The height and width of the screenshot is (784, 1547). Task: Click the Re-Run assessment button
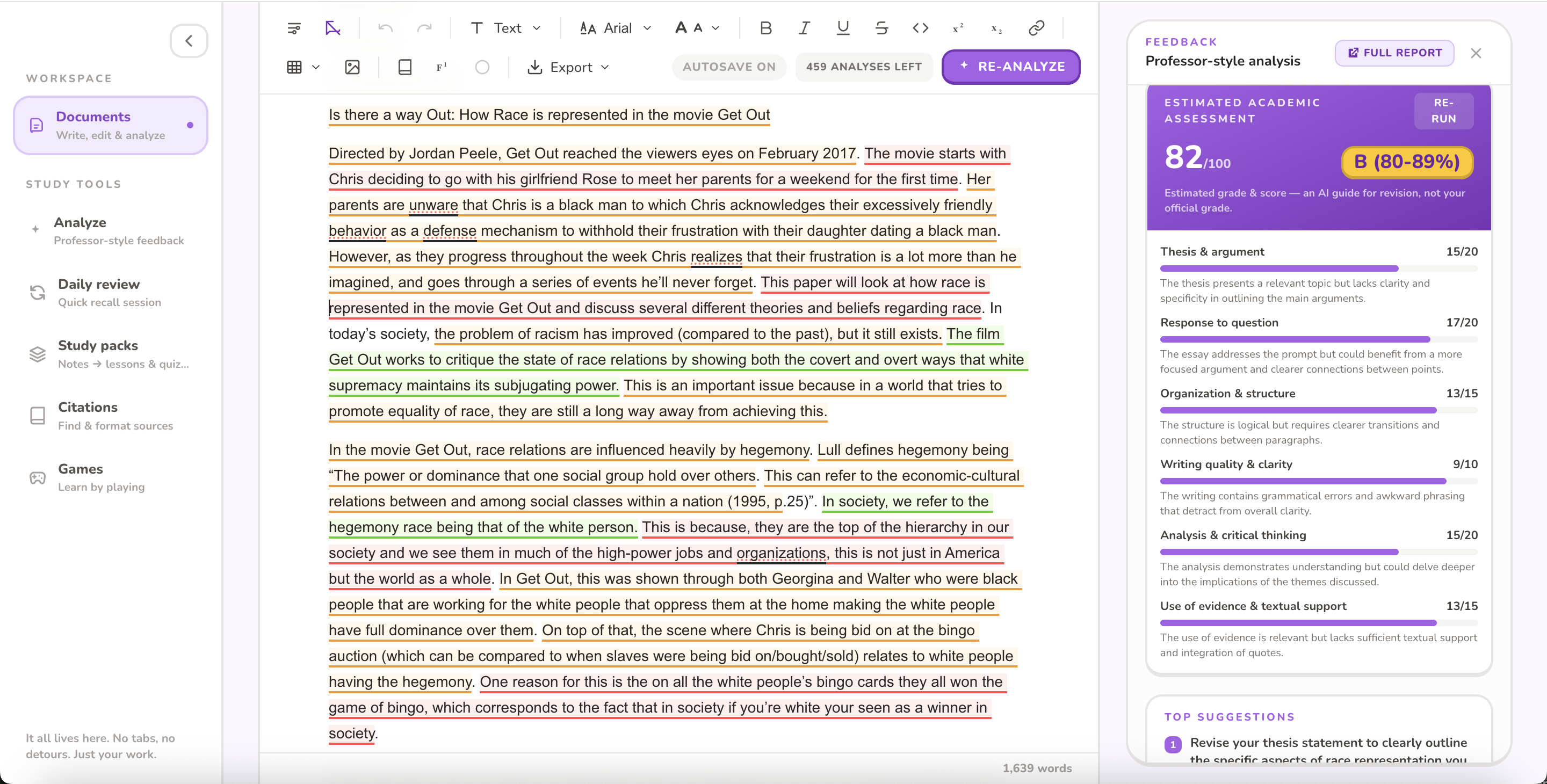pyautogui.click(x=1444, y=111)
